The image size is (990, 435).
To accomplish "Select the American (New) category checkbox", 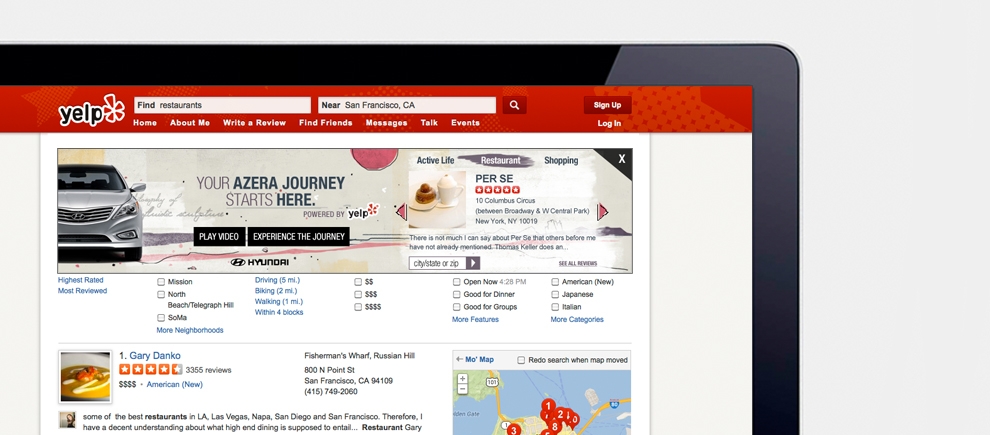I will click(555, 282).
